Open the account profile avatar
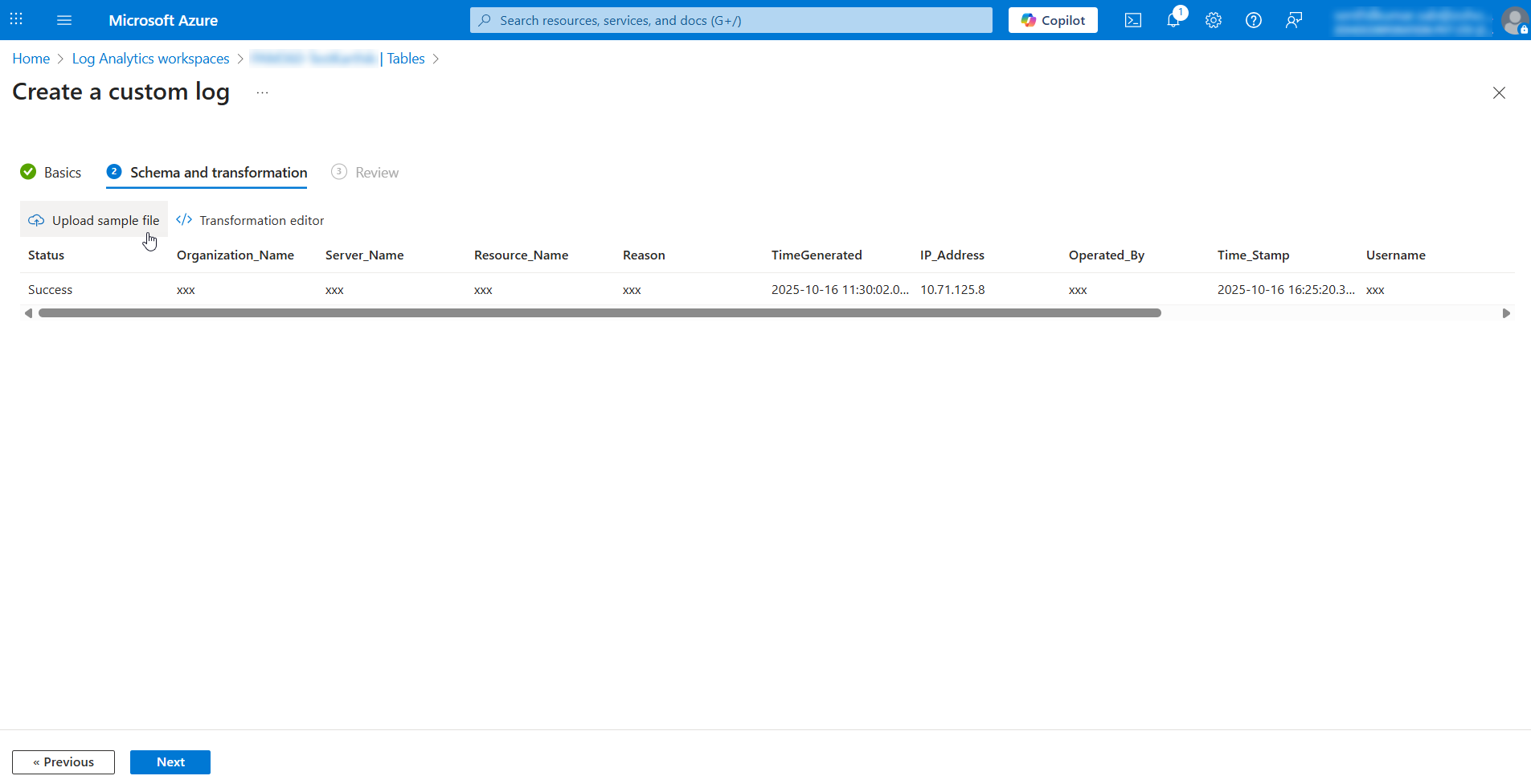 click(x=1513, y=20)
